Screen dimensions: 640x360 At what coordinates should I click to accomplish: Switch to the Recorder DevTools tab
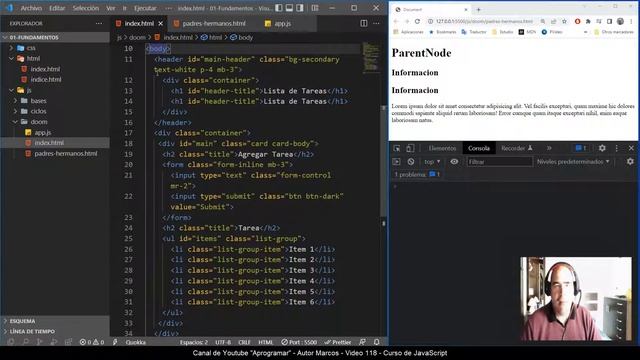coord(517,148)
